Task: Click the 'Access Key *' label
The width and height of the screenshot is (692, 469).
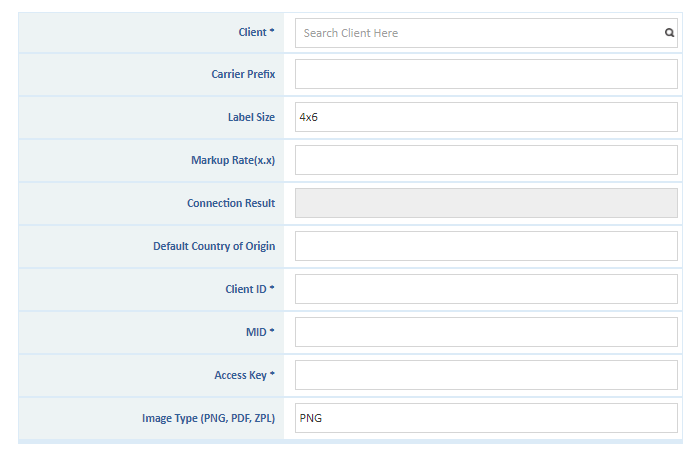Action: [x=244, y=375]
